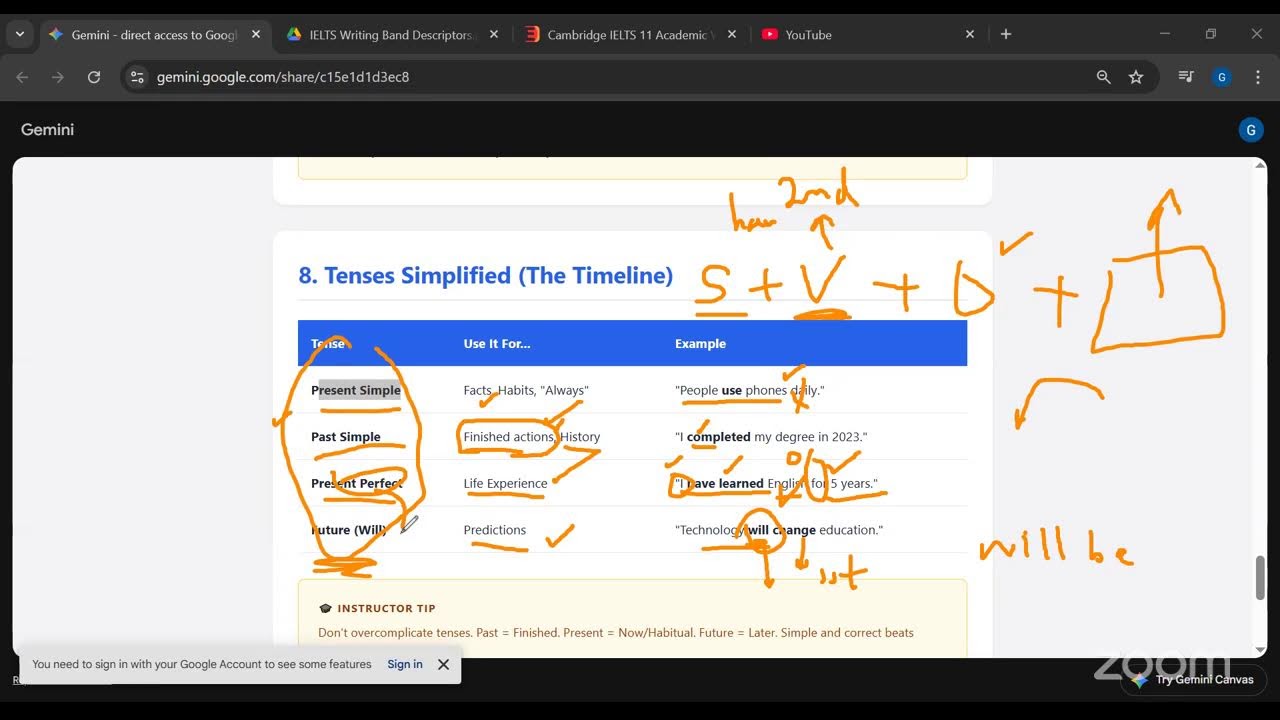
Task: Close the IELTS Writing Band Descriptors tab
Action: tap(494, 34)
